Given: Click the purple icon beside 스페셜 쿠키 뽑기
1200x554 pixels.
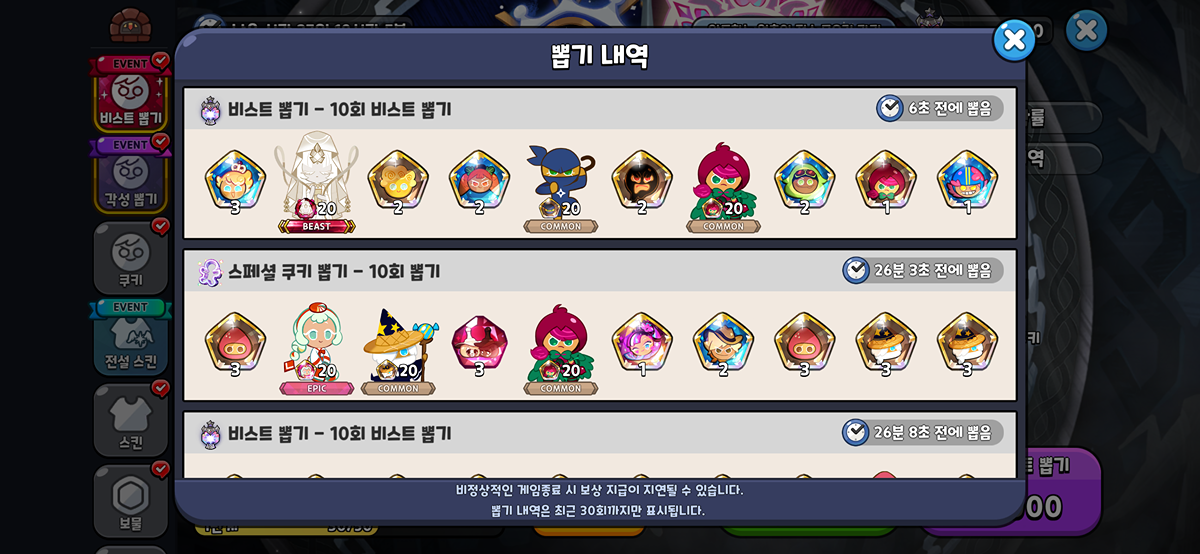Looking at the screenshot, I should point(210,271).
